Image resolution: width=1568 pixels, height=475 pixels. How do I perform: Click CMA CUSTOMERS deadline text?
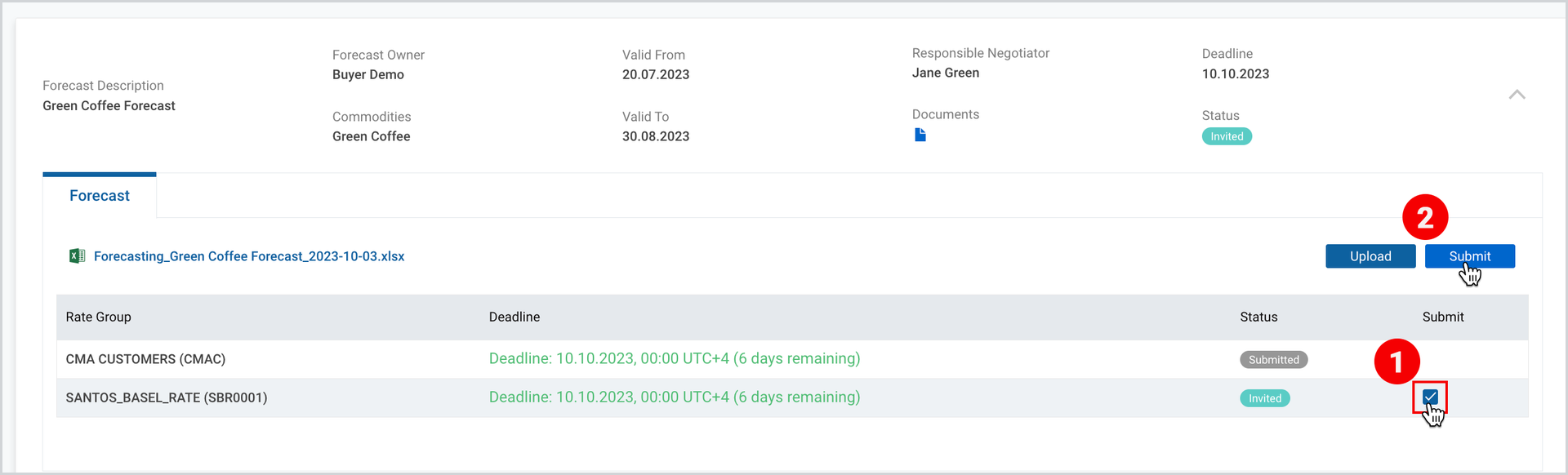(x=675, y=358)
